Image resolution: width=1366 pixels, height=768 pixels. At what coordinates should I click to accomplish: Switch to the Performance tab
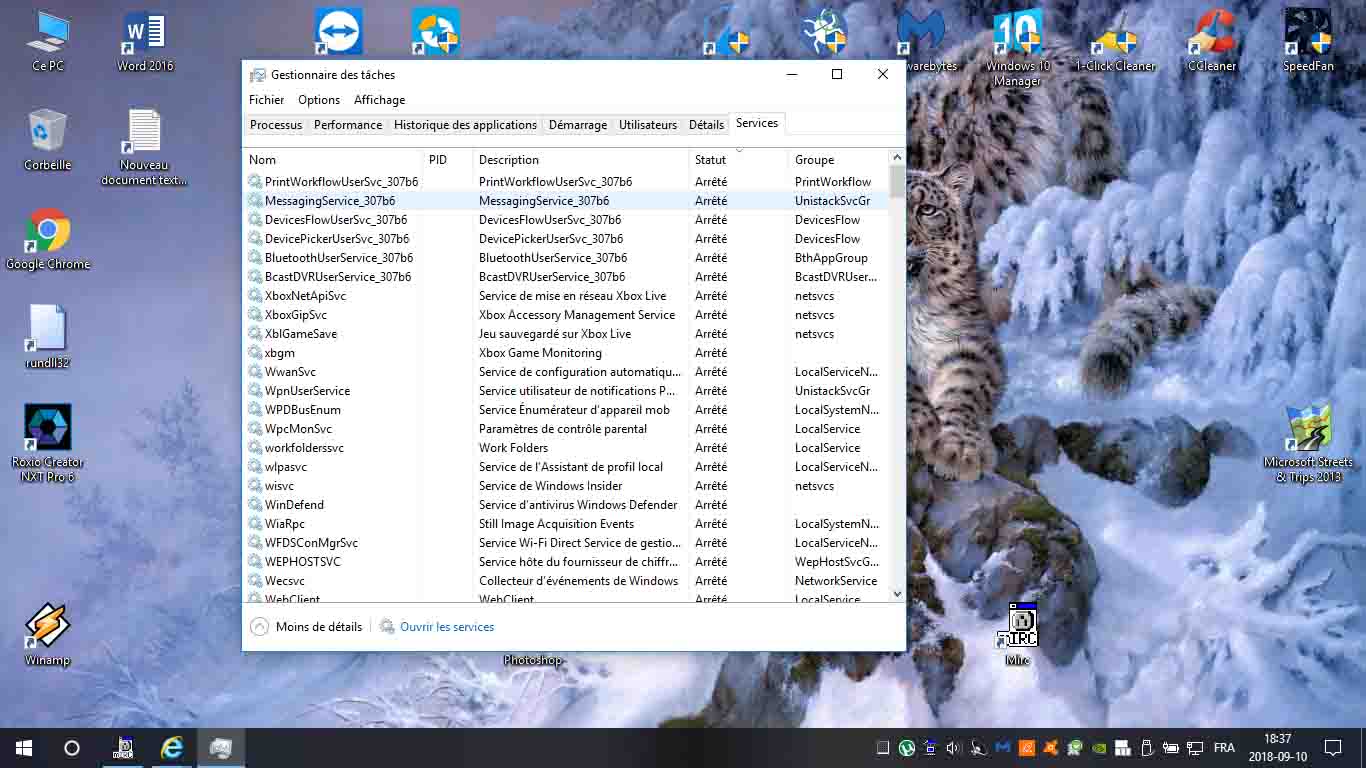click(x=348, y=125)
